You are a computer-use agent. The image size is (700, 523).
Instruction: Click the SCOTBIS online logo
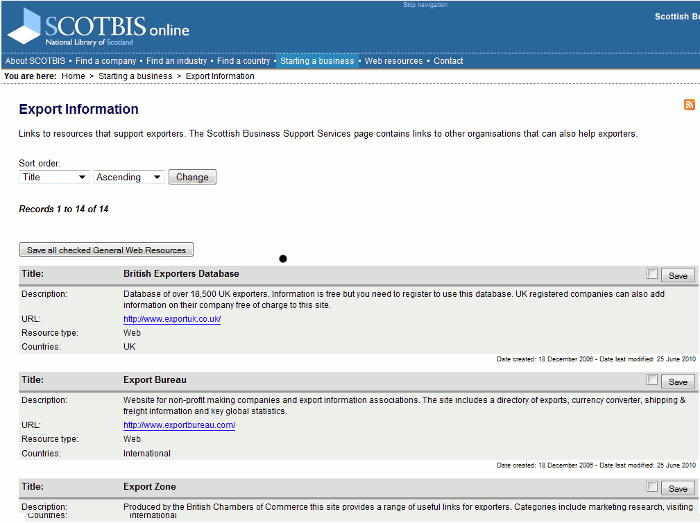pyautogui.click(x=99, y=27)
